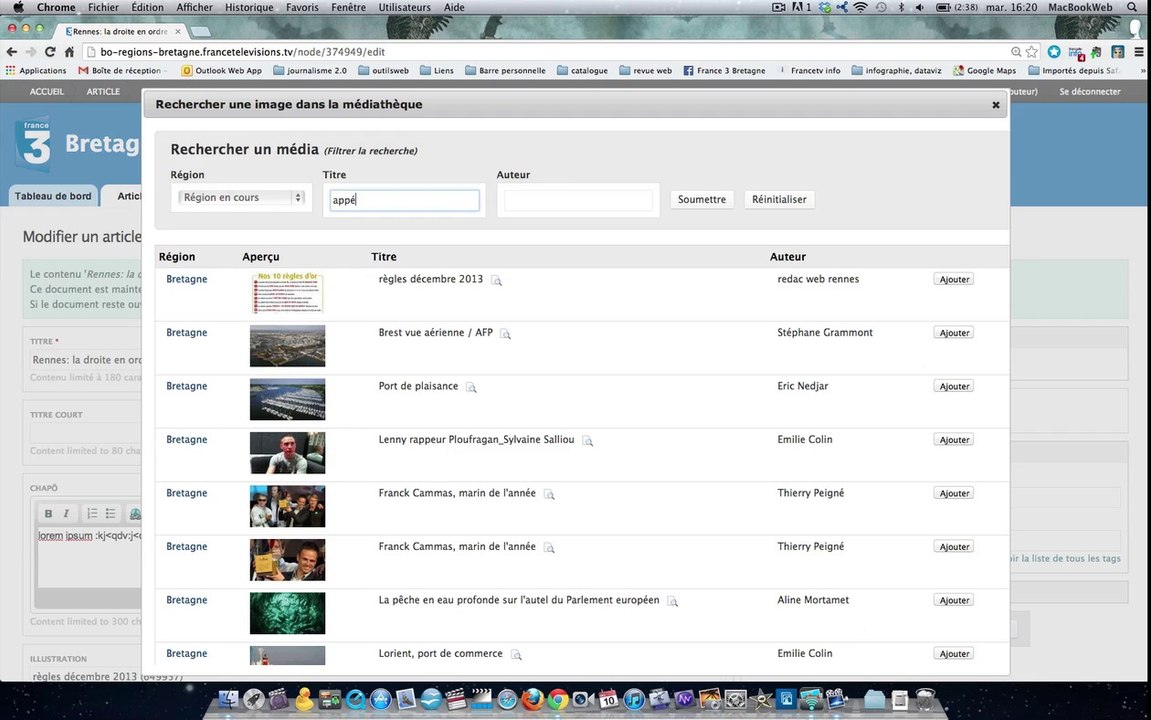
Task: Click the 'Aperçu' column header
Action: click(x=261, y=257)
